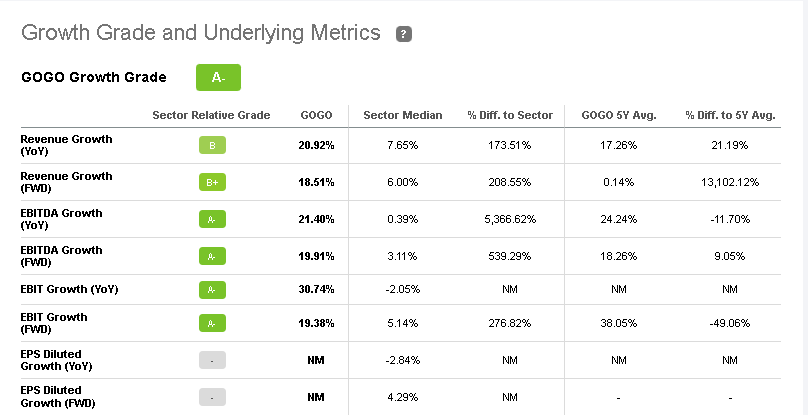Click the 13,102.12% value cell

tap(729, 183)
